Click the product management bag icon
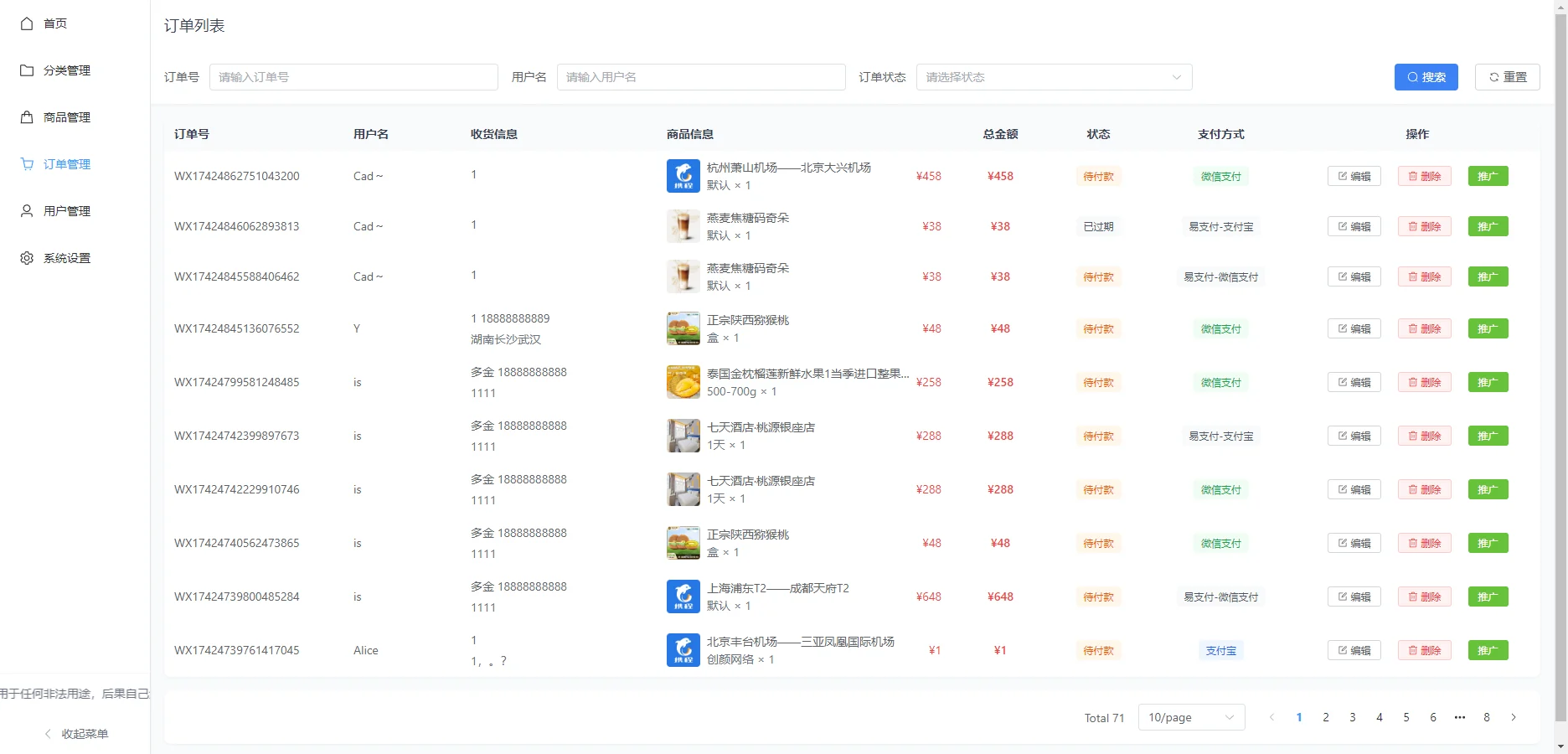Screen dimensions: 1568x754 click(x=27, y=117)
